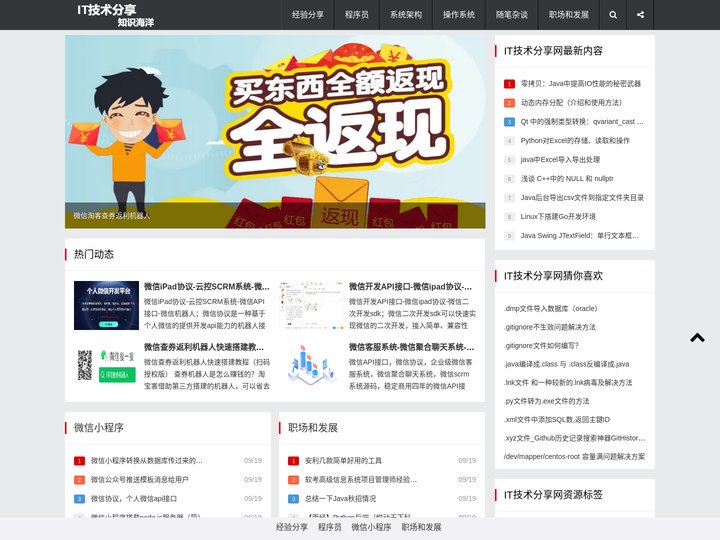
Task: Open recommended .xml文件中添加SQL数,返回主键ID
Action: 557,419
